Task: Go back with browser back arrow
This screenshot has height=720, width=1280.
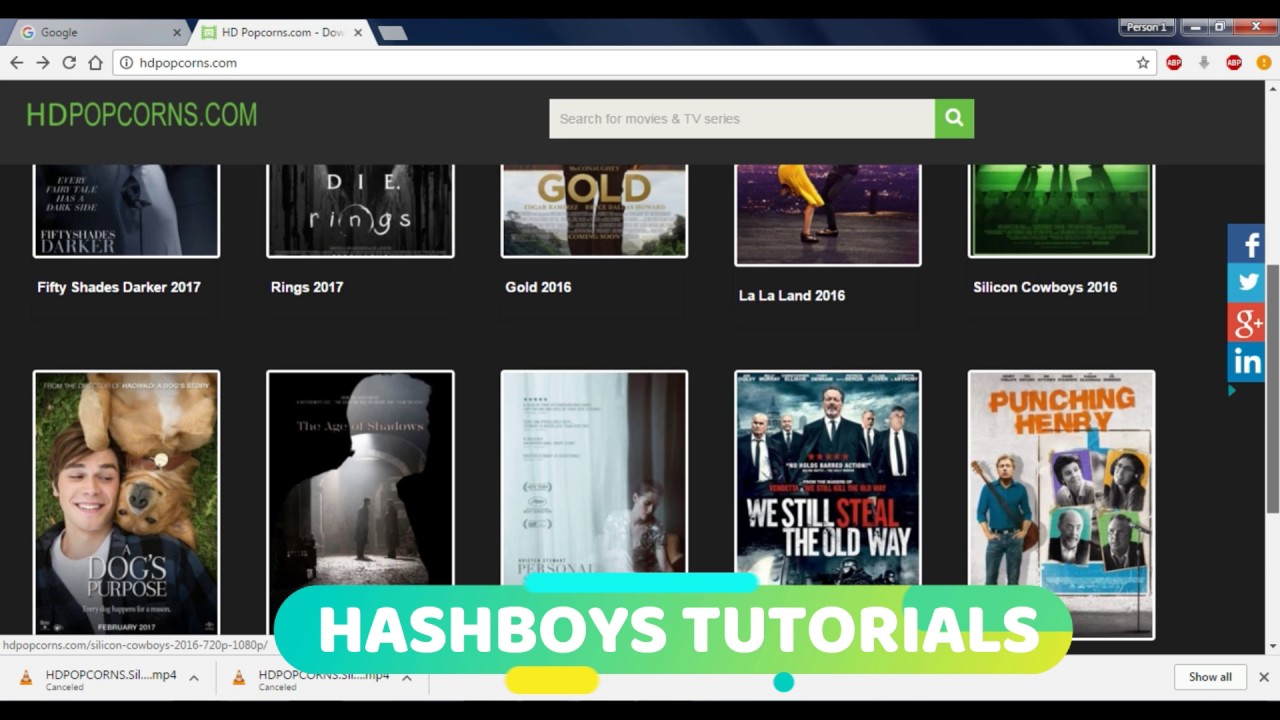Action: point(16,62)
